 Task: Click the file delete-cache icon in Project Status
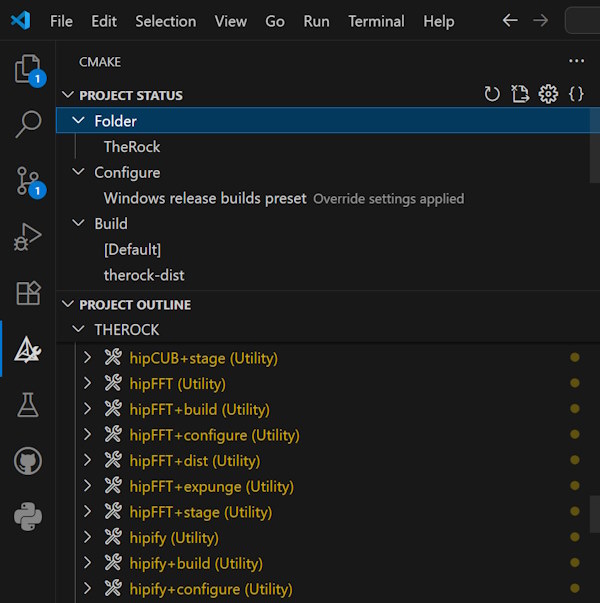click(x=520, y=94)
